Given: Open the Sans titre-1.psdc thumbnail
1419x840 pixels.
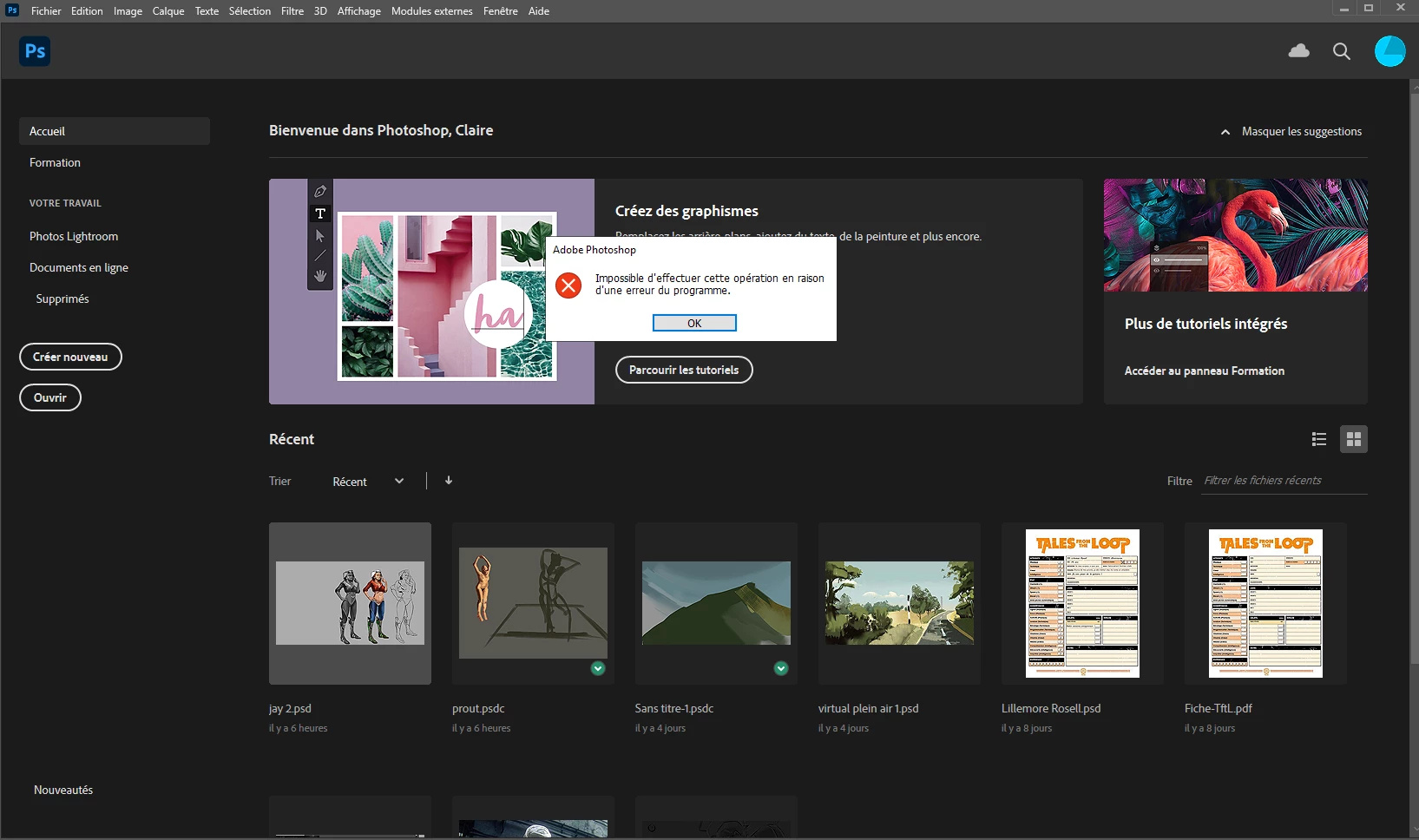Looking at the screenshot, I should pos(716,603).
